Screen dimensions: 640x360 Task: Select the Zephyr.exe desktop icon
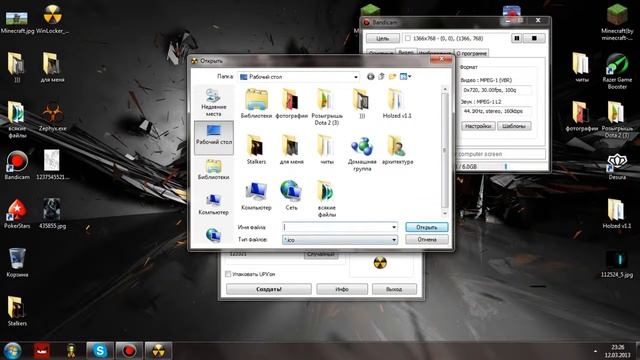pos(52,117)
